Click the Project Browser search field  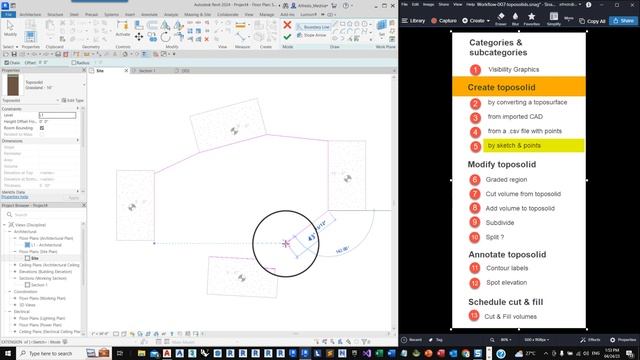[x=43, y=214]
